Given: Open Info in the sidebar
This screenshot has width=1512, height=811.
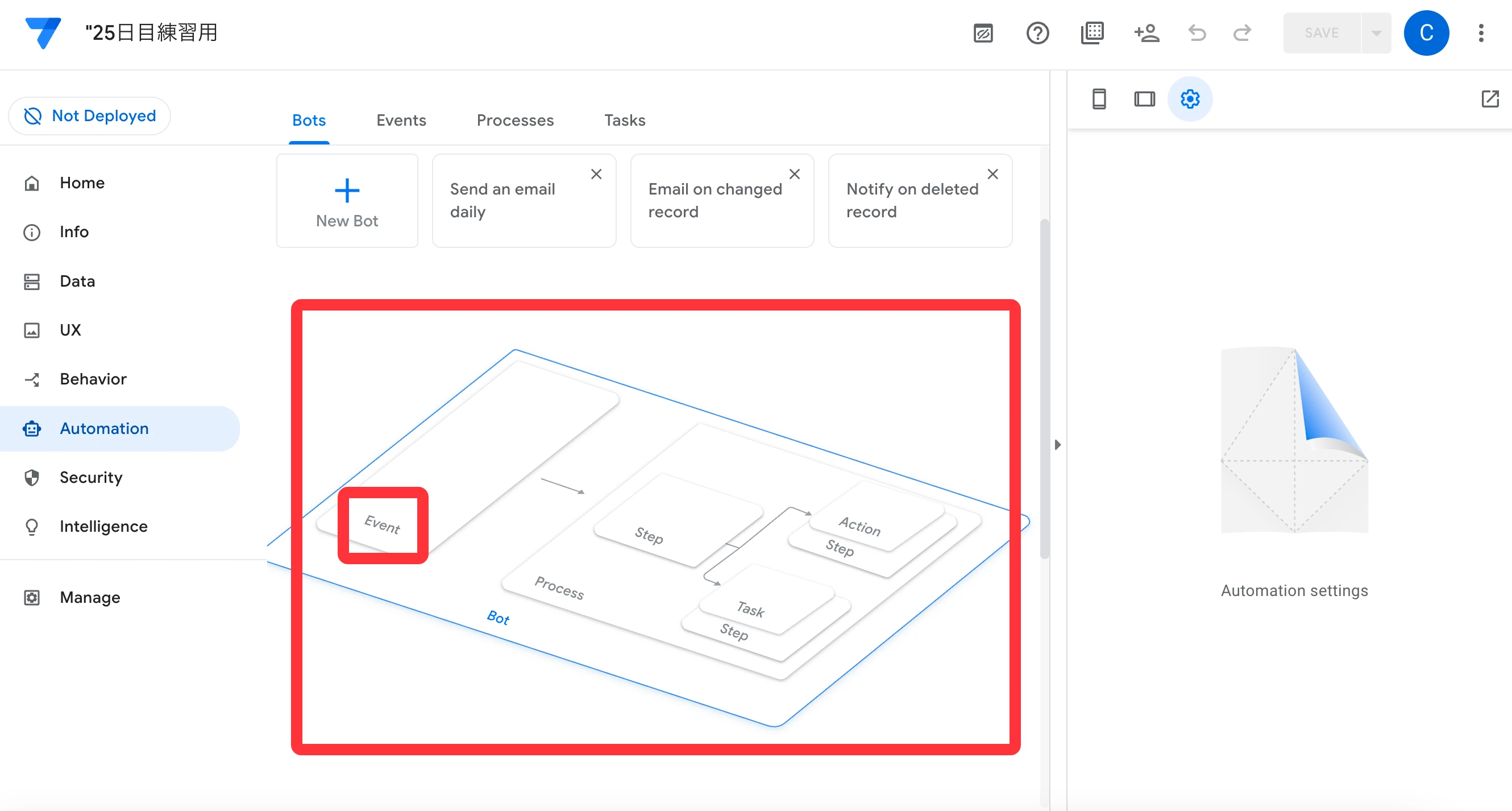Looking at the screenshot, I should pyautogui.click(x=121, y=231).
